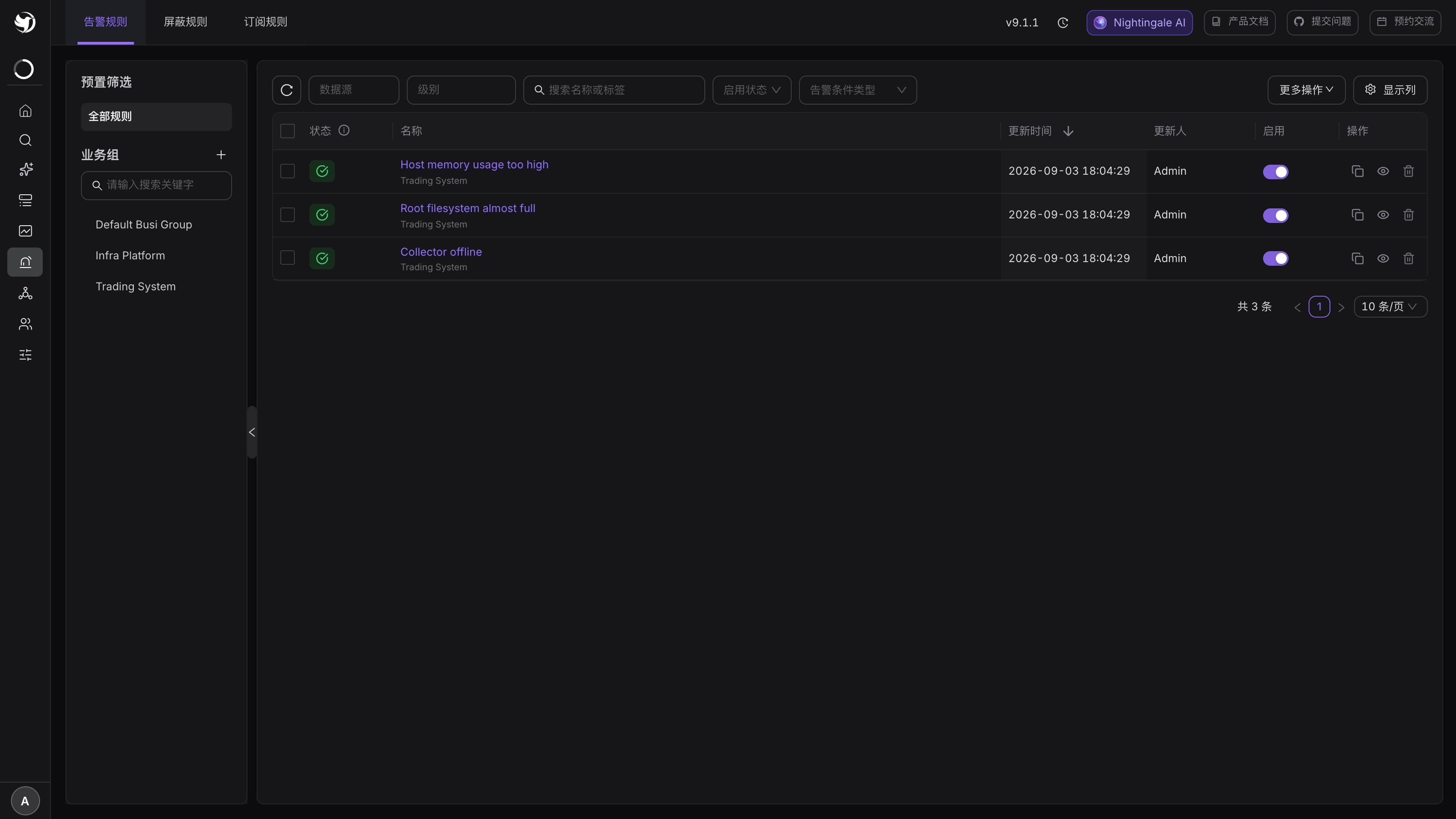Open the 数据源 filter selector
1456x819 pixels.
[x=354, y=90]
